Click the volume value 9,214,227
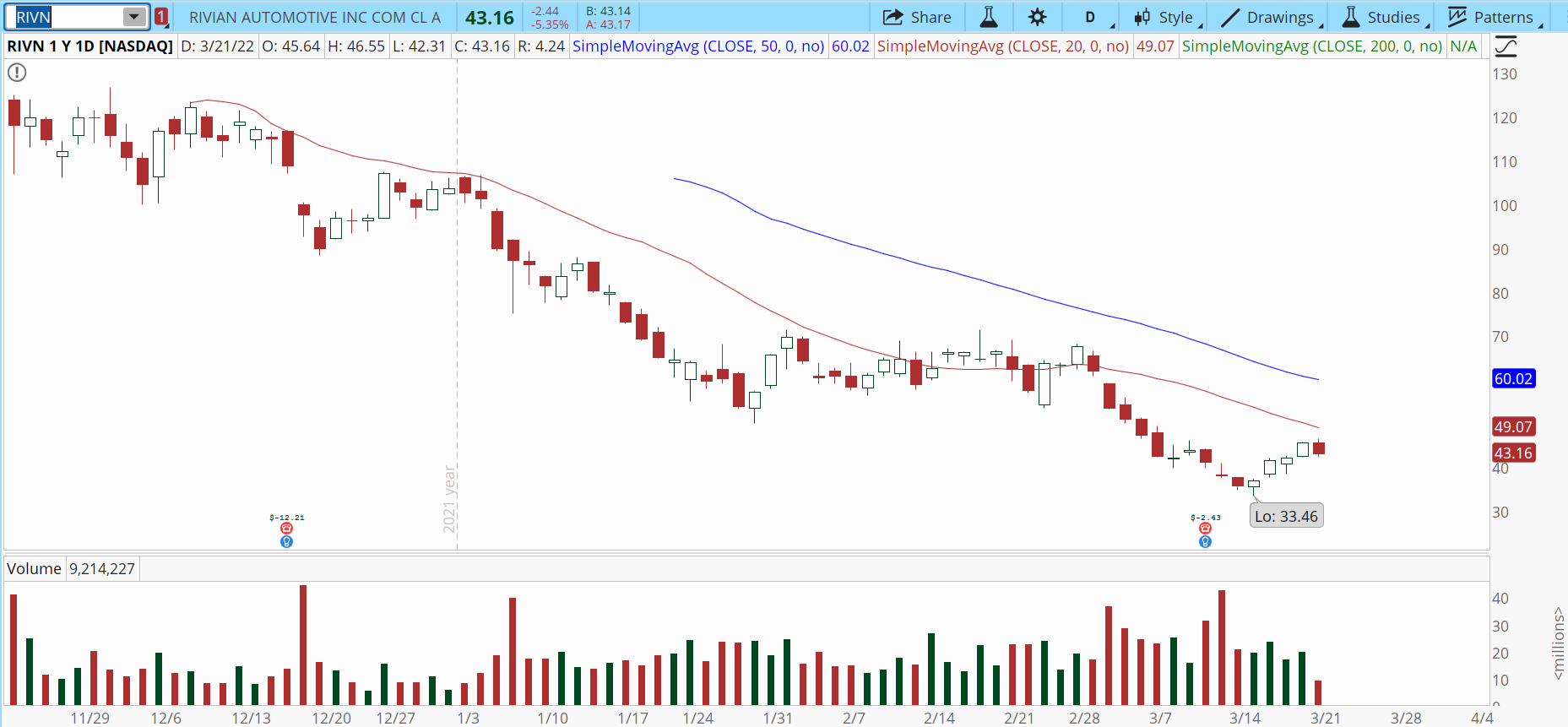 point(102,569)
